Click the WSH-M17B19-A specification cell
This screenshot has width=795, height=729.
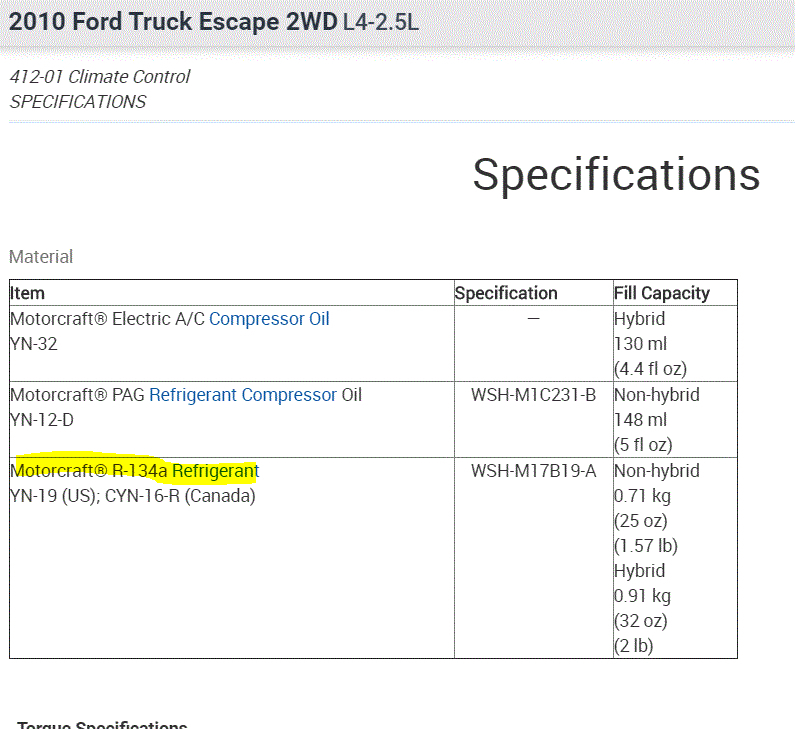click(533, 471)
